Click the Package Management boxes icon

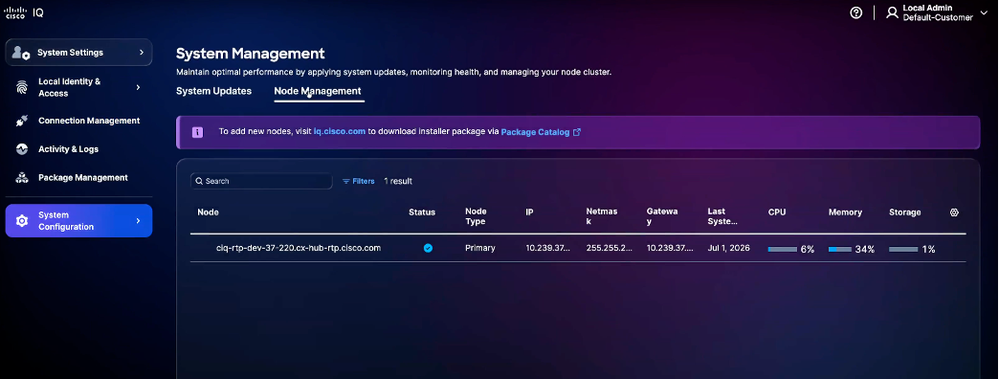pos(22,178)
